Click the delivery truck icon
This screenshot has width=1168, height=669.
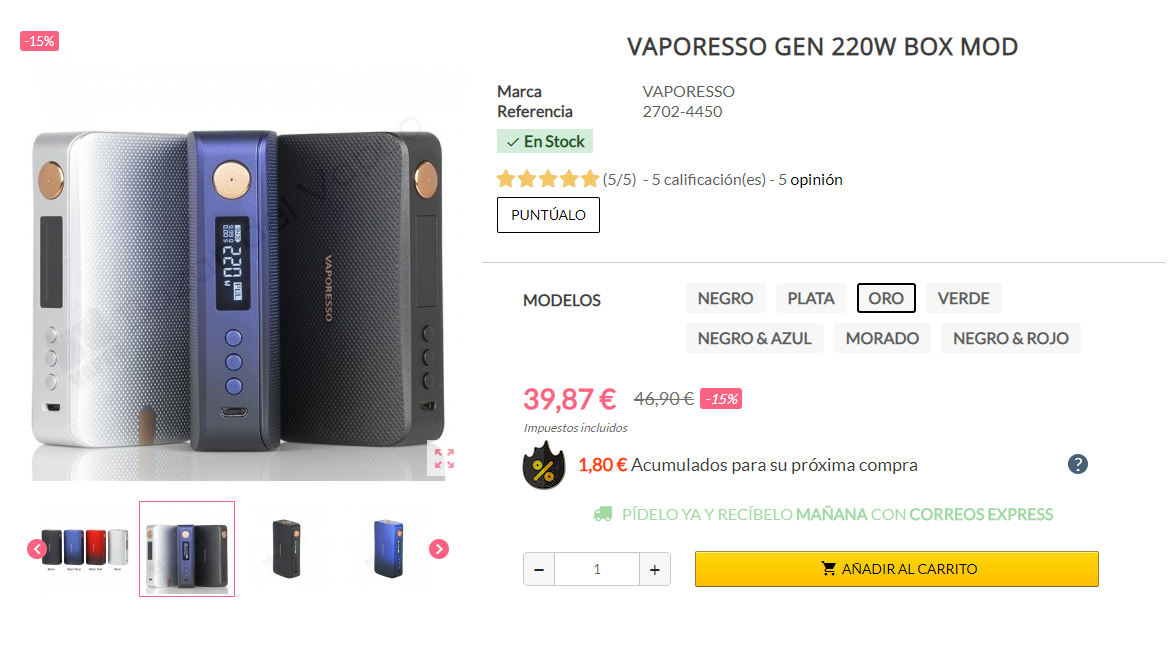pos(603,514)
